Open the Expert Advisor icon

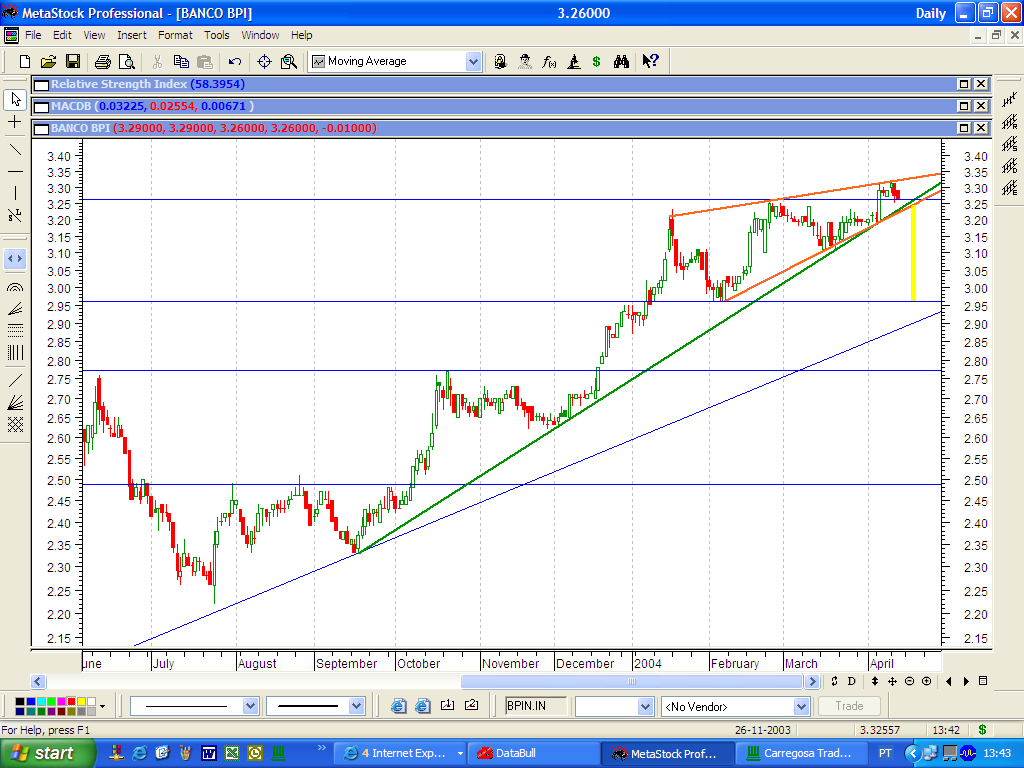coord(500,61)
